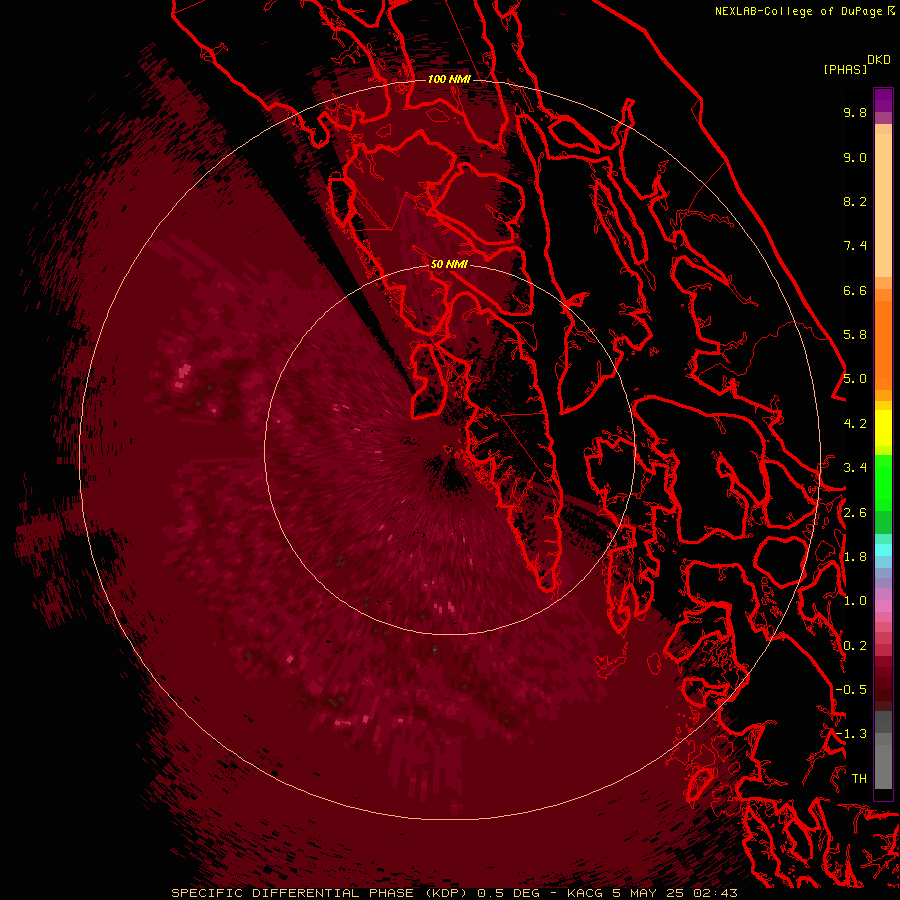Click the [PHAS] units label
The width and height of the screenshot is (900, 900).
point(845,69)
